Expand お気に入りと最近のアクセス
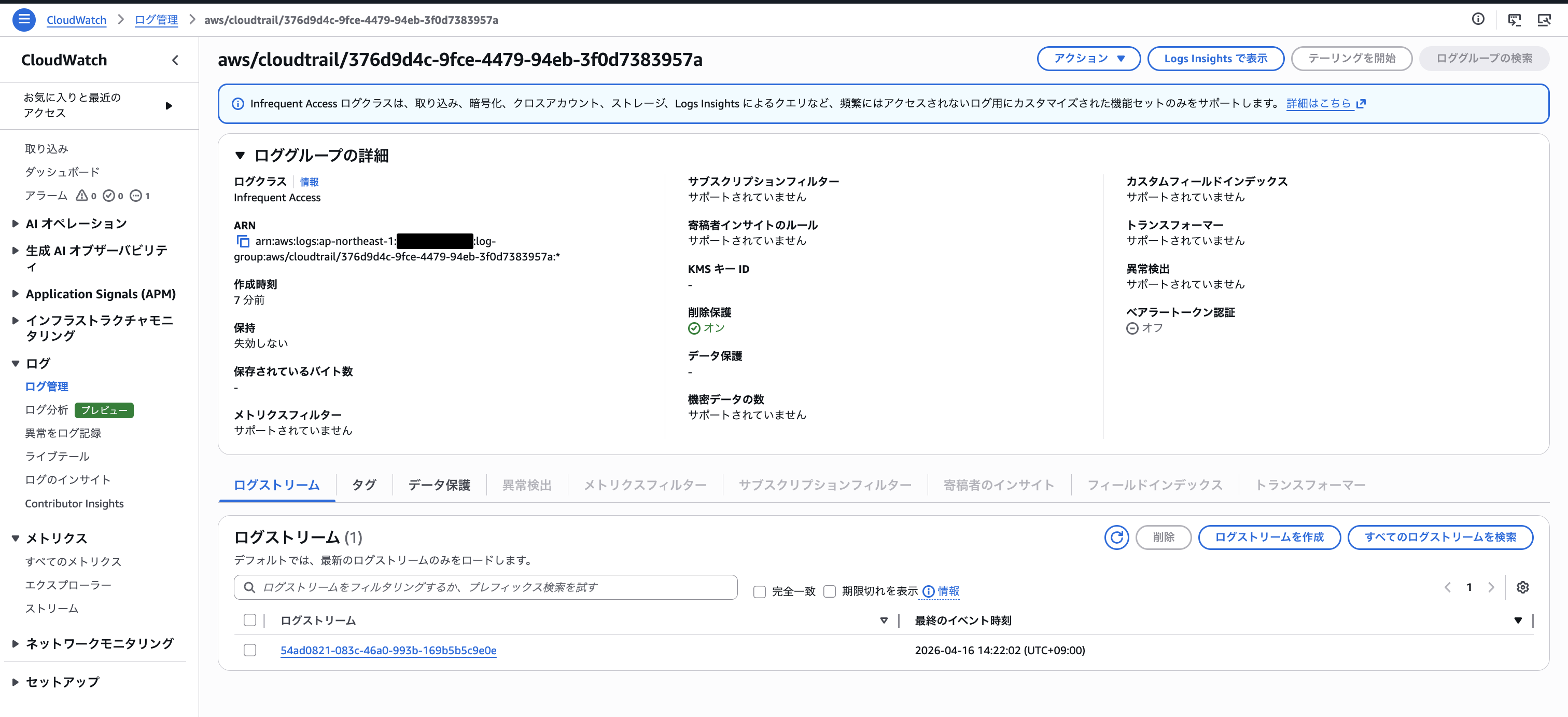The width and height of the screenshot is (1568, 717). pos(169,105)
